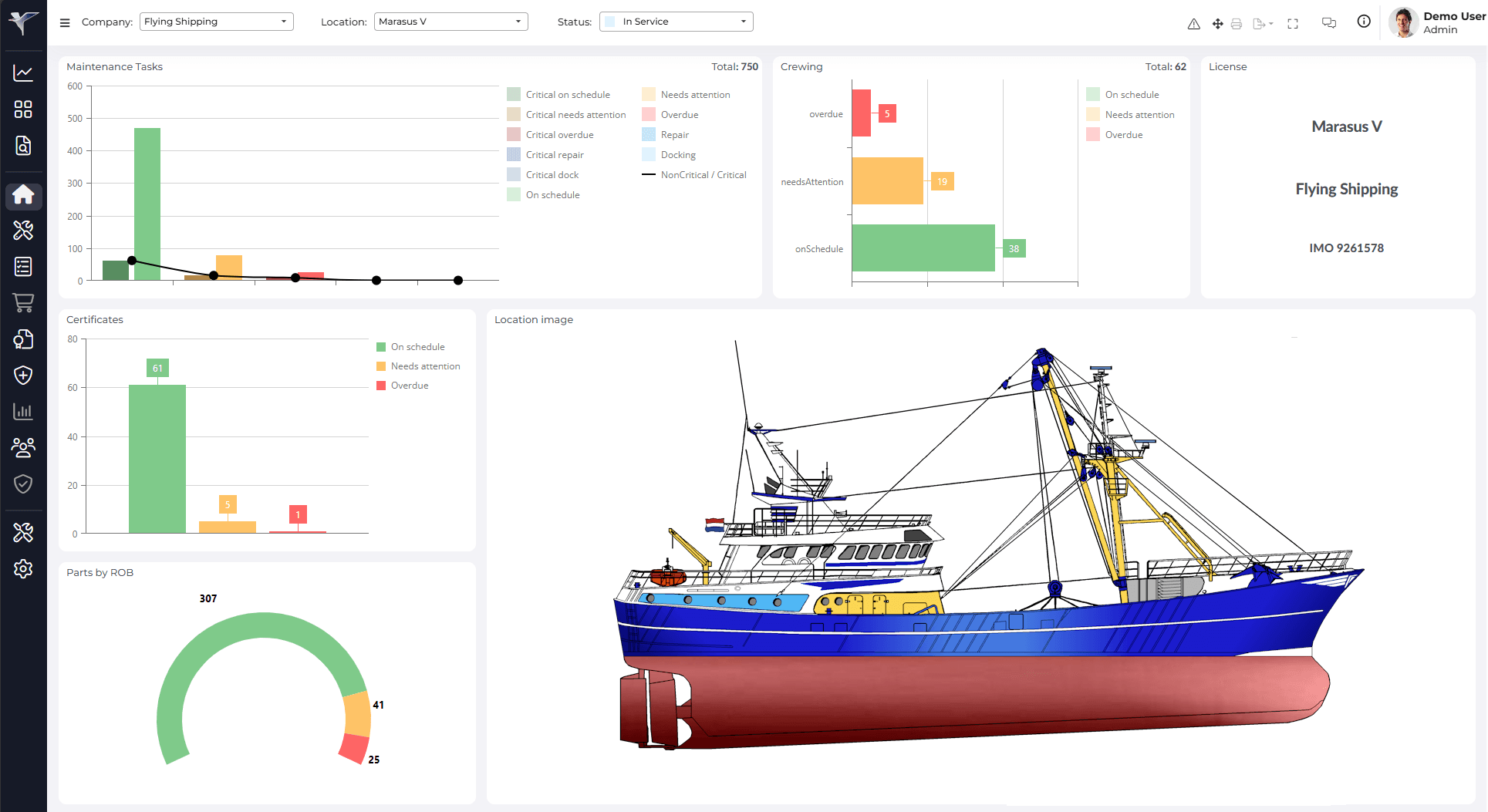The width and height of the screenshot is (1488, 812).
Task: Click the orange bar labeled 5 in Certificates
Action: 228,527
